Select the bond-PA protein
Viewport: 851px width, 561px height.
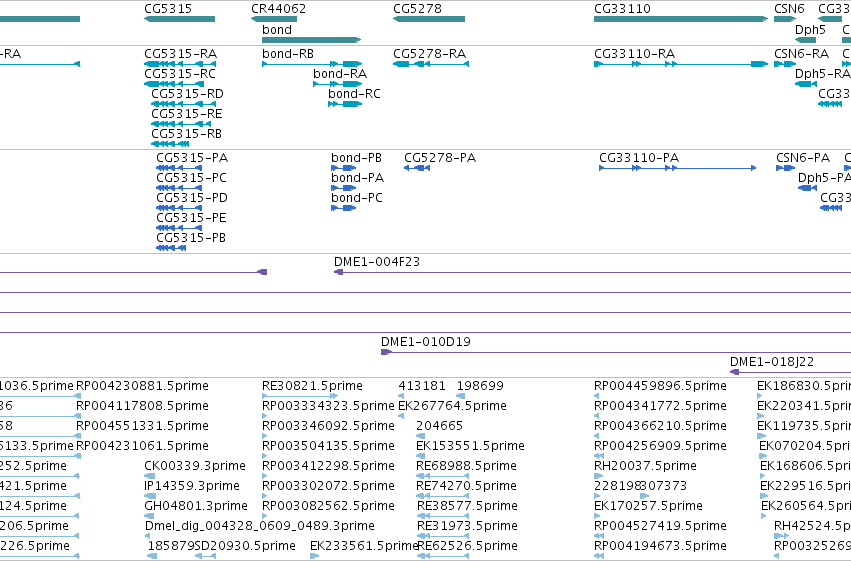coord(344,188)
